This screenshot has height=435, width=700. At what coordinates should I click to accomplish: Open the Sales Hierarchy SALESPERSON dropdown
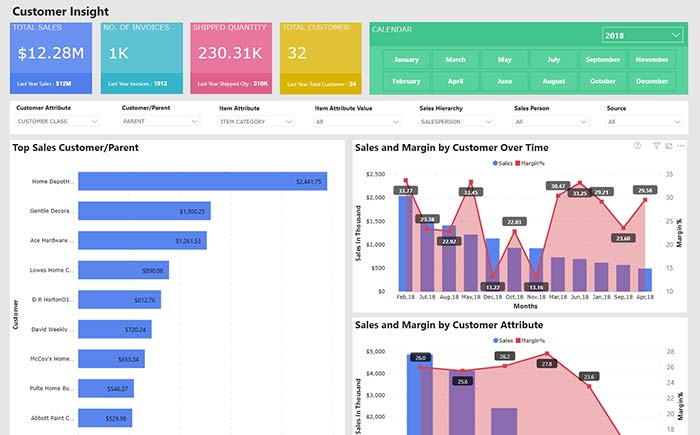click(456, 121)
